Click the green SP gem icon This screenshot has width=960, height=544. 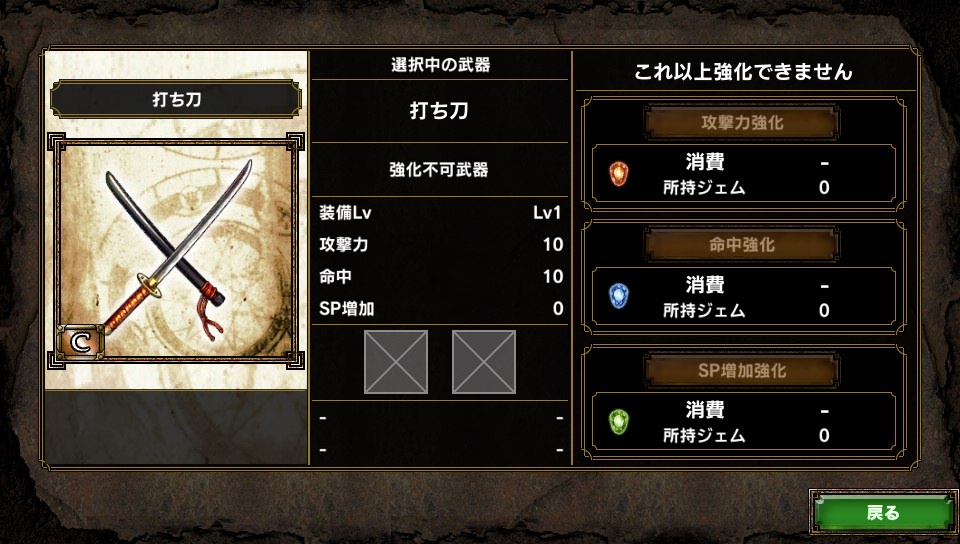click(619, 422)
